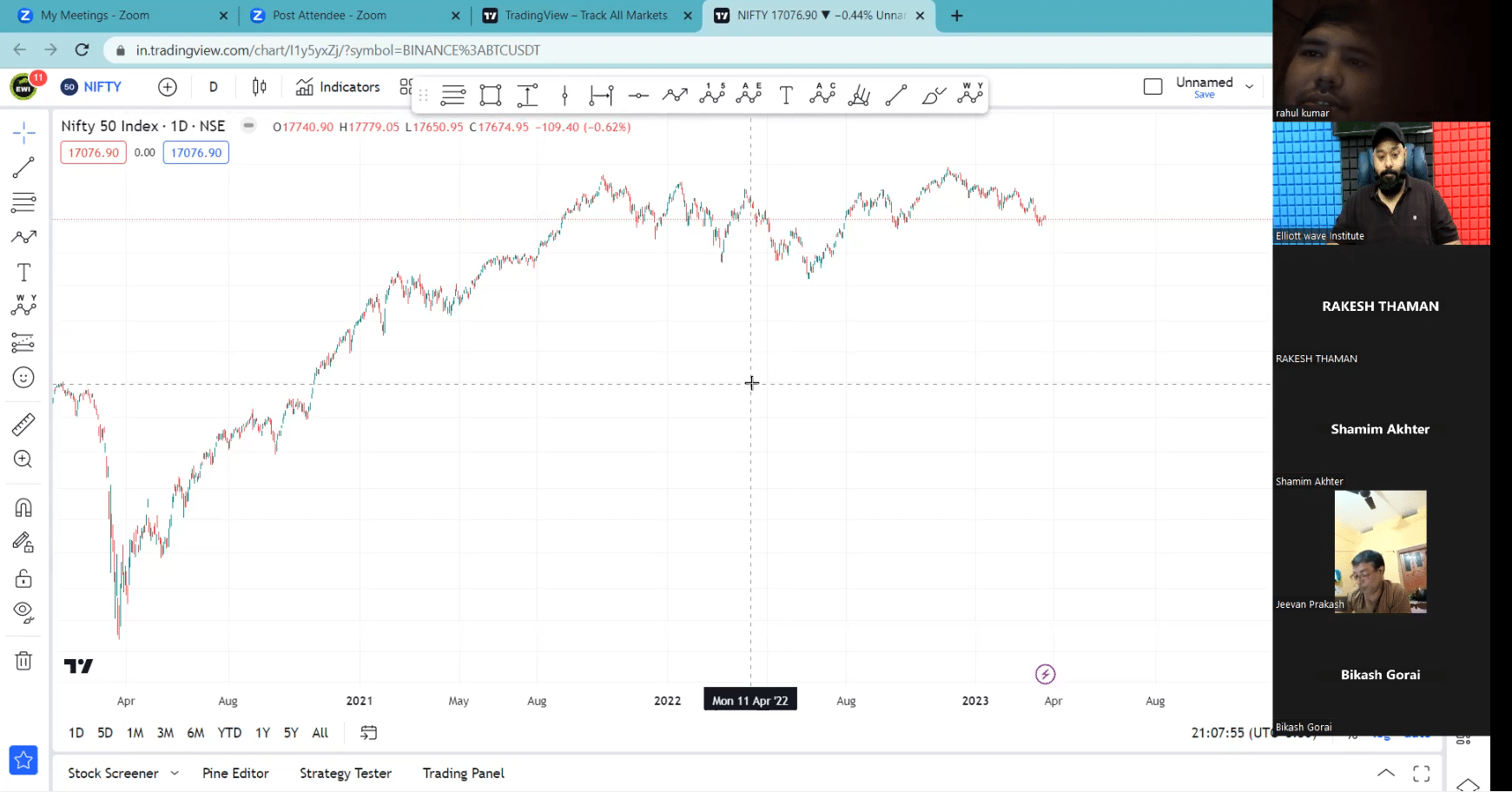Open the Trading Panel tab

click(x=464, y=773)
